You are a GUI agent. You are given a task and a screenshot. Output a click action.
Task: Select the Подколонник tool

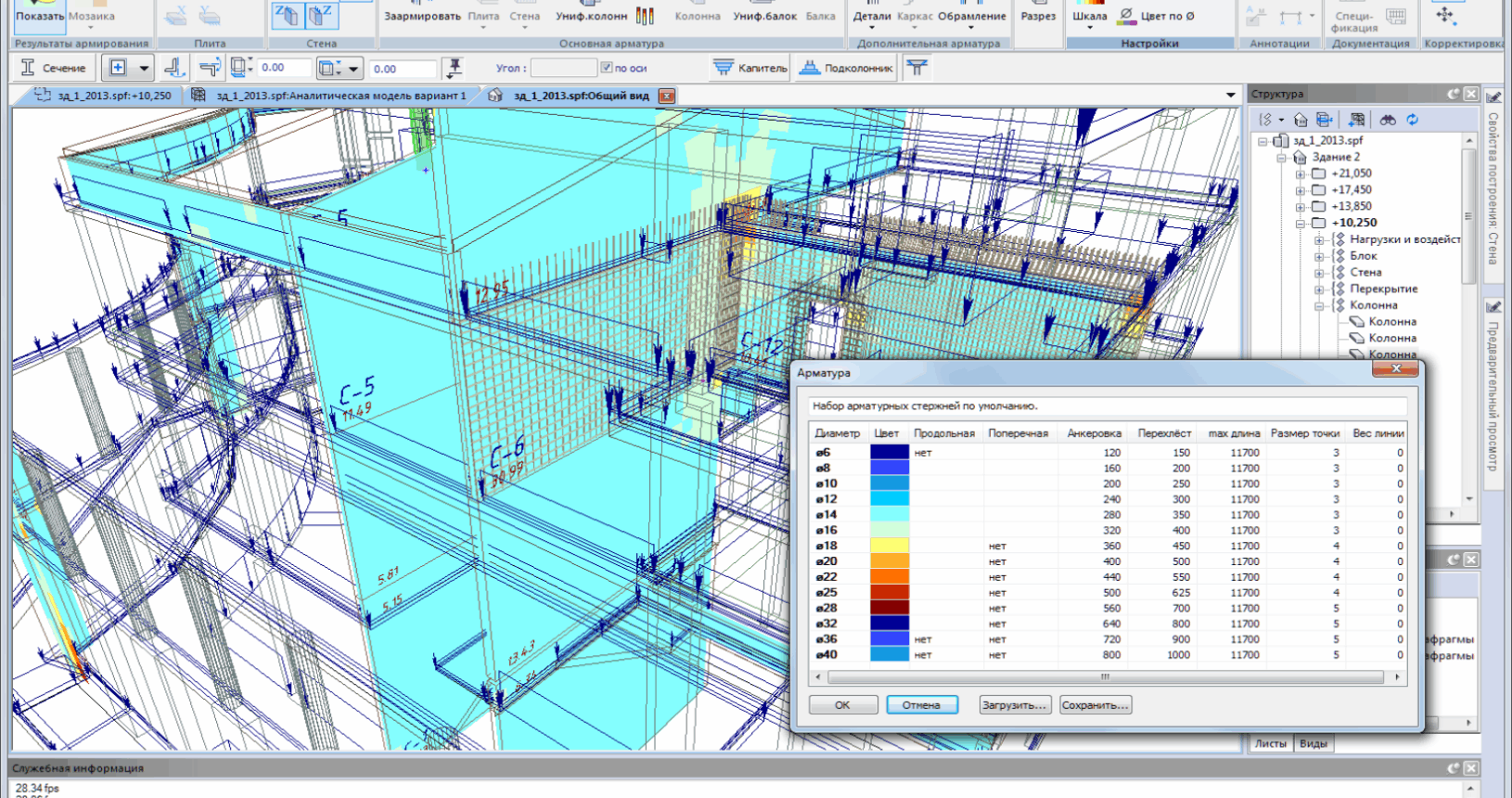click(x=846, y=68)
